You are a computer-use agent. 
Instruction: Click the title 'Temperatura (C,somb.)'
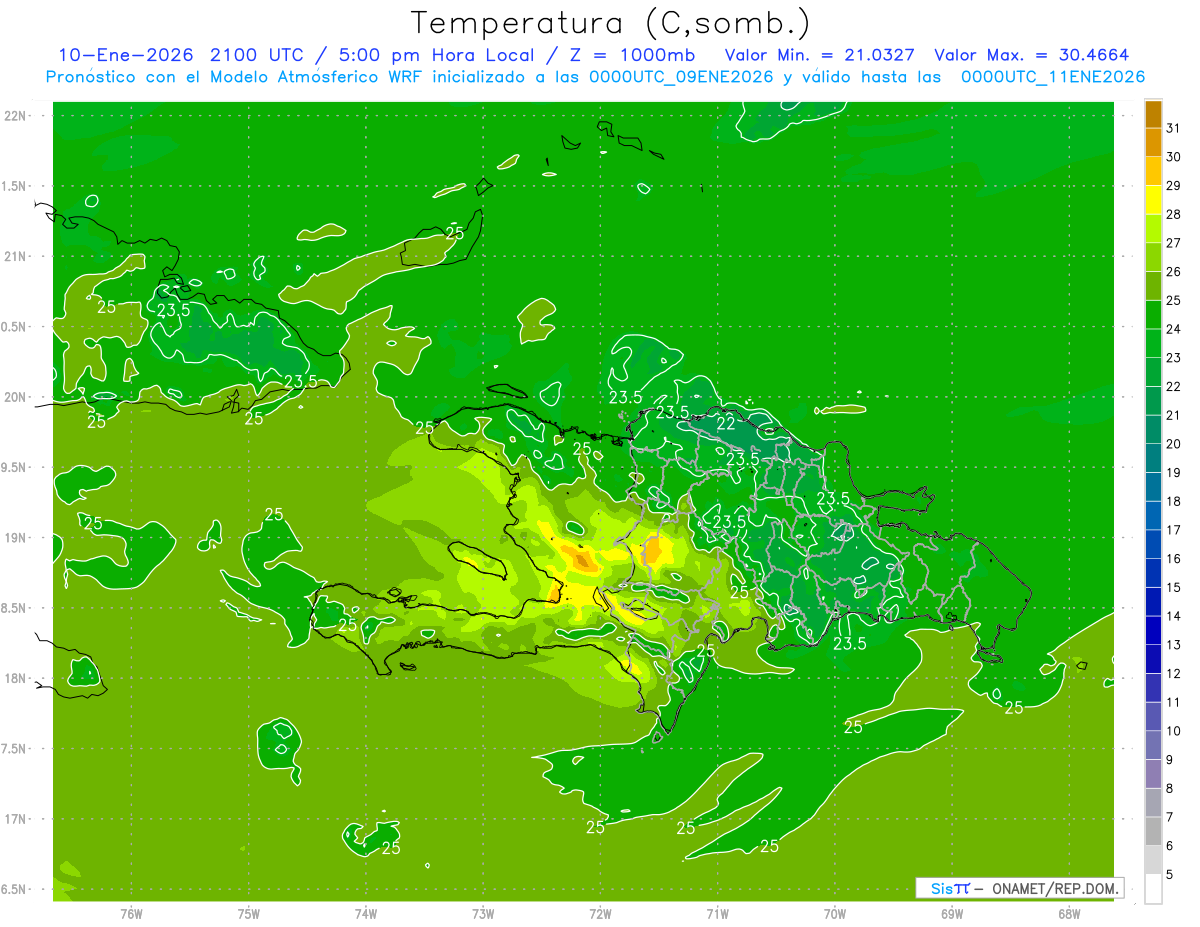[611, 23]
